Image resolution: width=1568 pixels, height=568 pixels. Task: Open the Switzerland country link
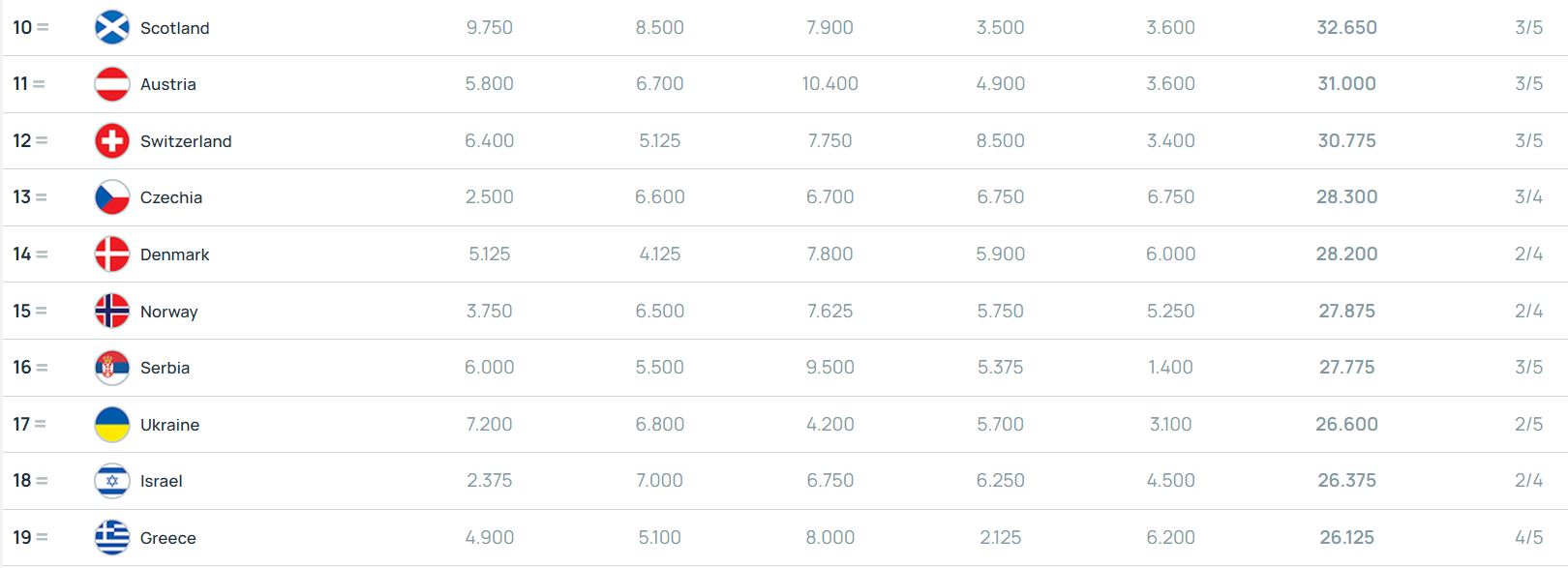pos(186,141)
